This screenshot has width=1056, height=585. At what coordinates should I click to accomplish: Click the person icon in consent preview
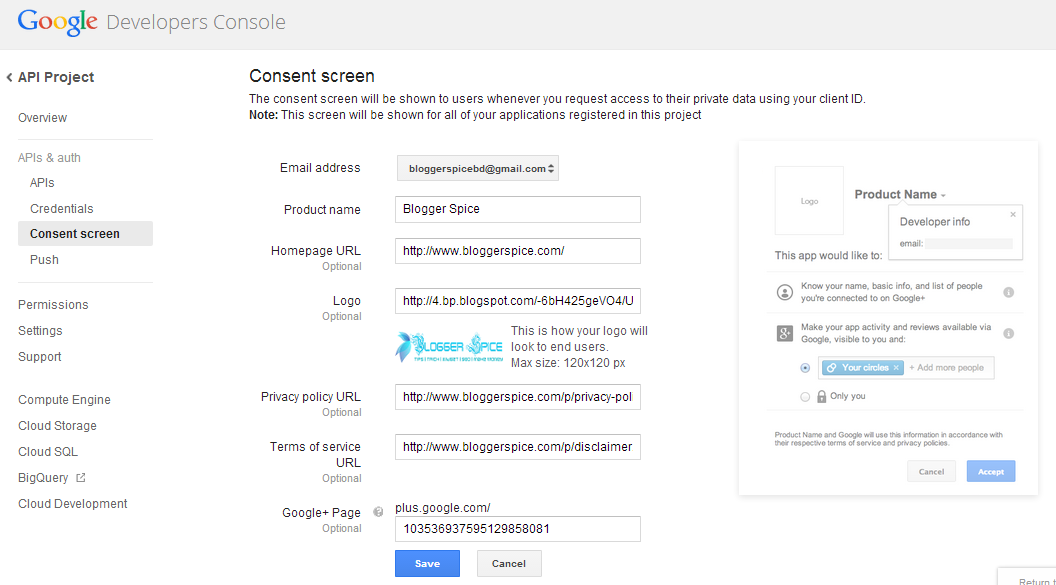click(x=785, y=291)
